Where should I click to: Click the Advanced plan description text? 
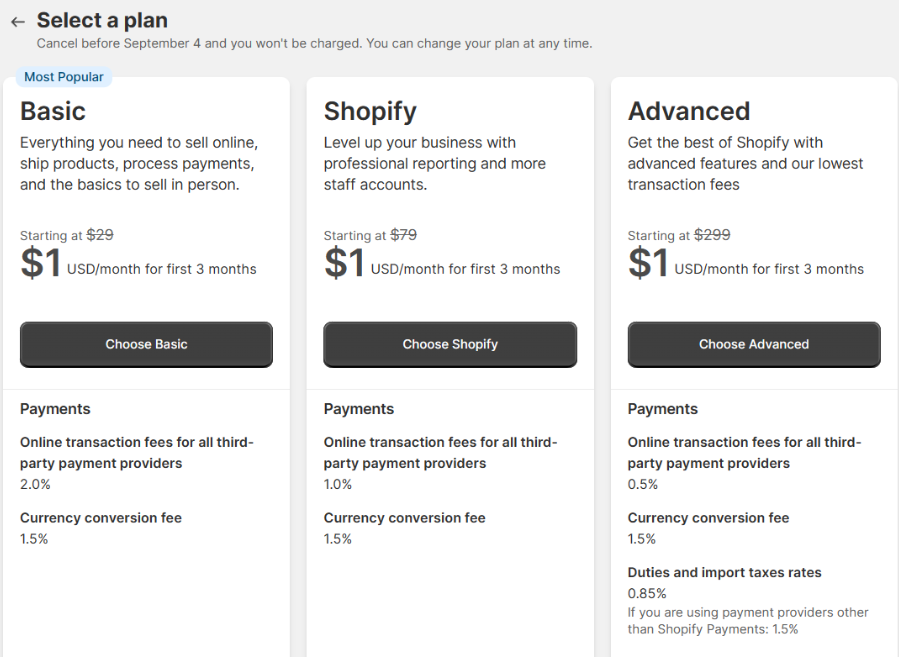[745, 163]
